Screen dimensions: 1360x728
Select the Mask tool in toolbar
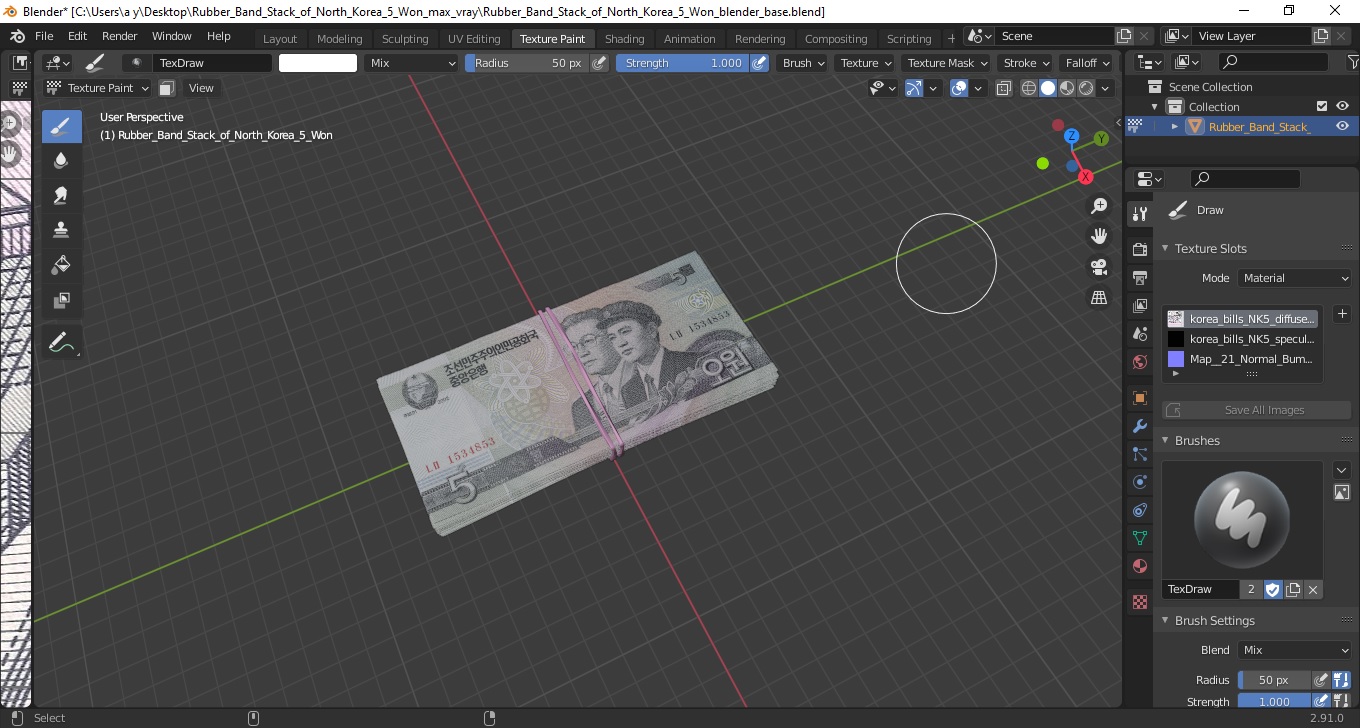point(61,300)
